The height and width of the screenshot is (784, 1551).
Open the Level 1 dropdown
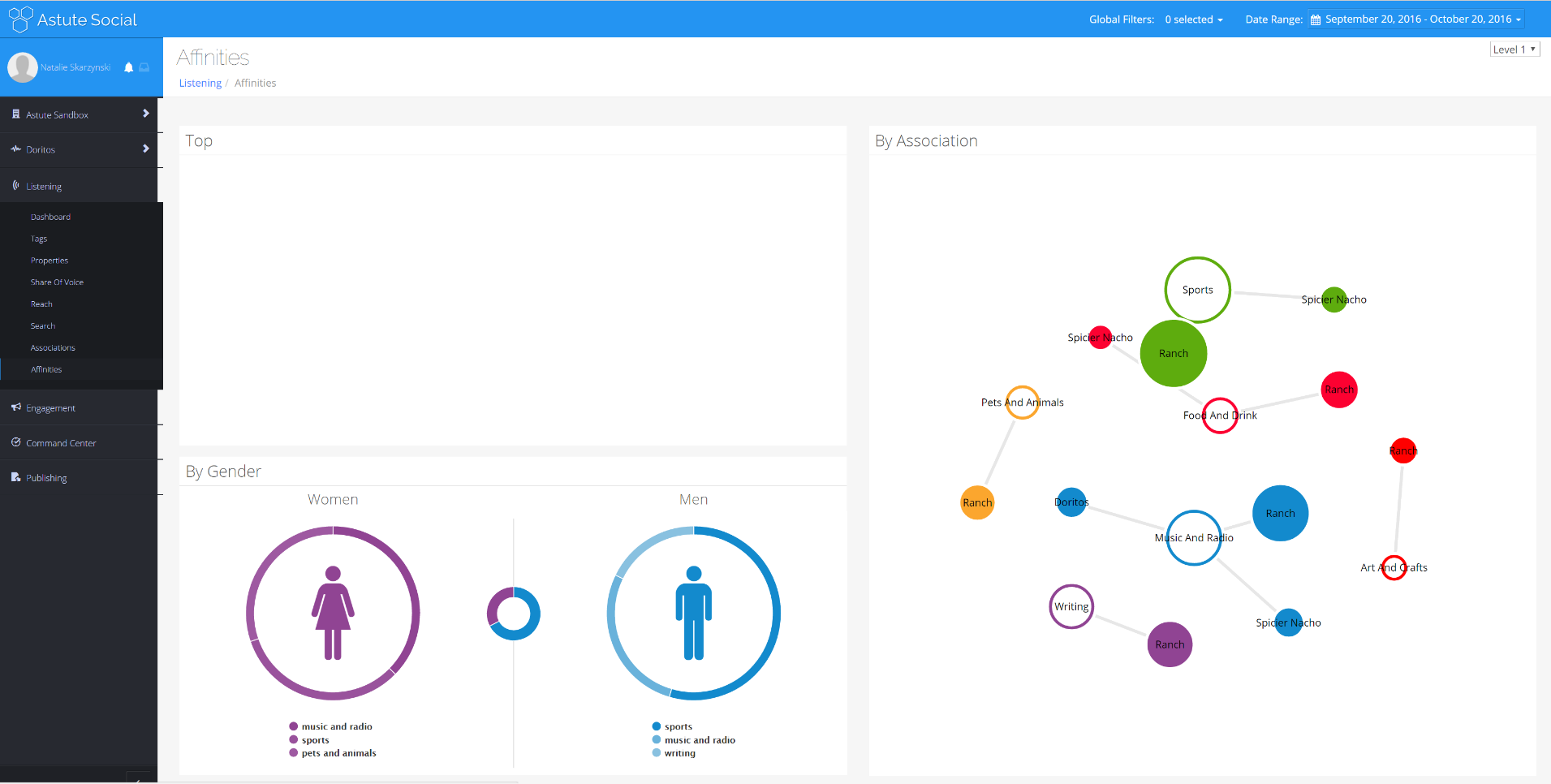pyautogui.click(x=1514, y=50)
